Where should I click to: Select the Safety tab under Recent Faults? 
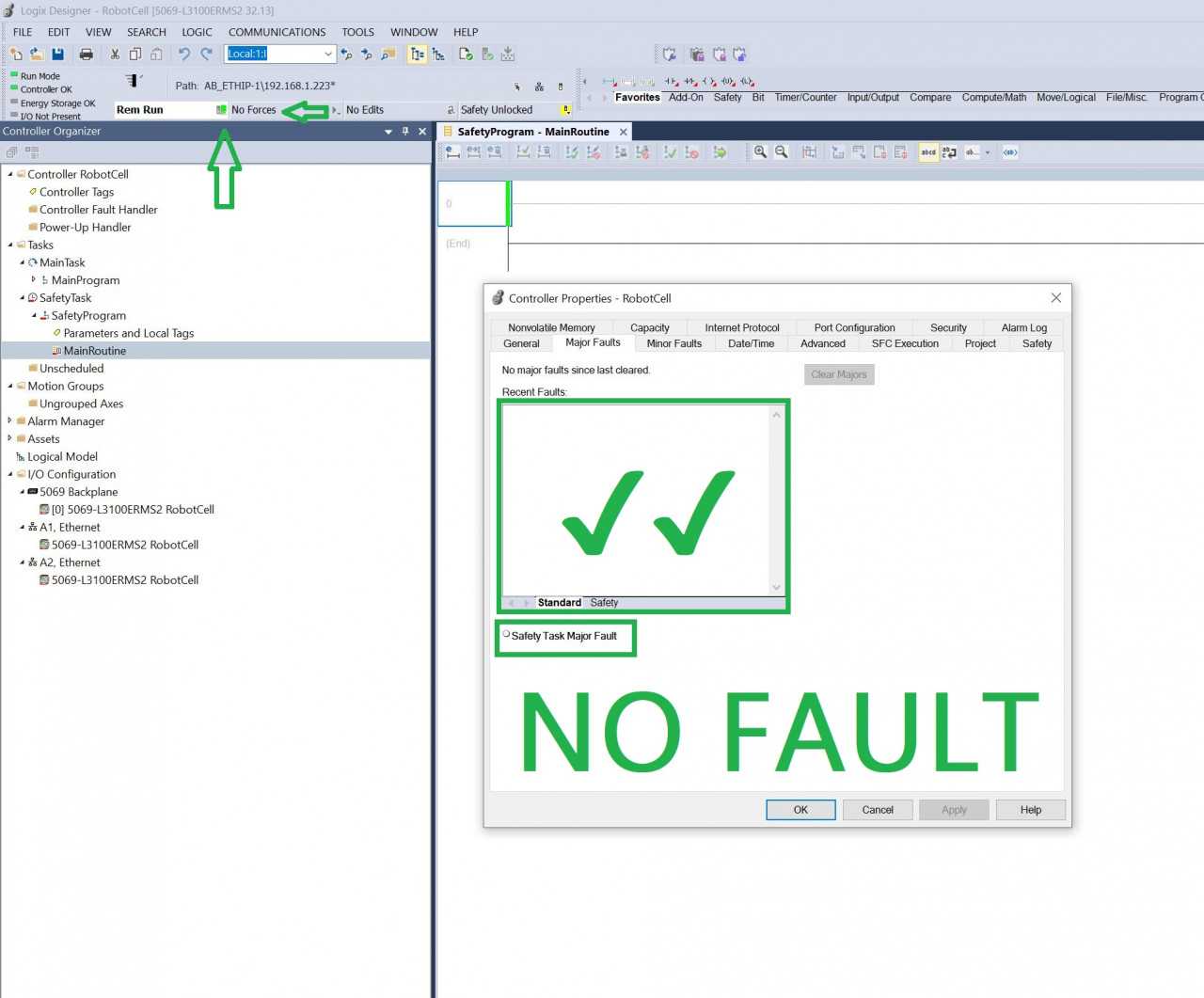pyautogui.click(x=604, y=603)
